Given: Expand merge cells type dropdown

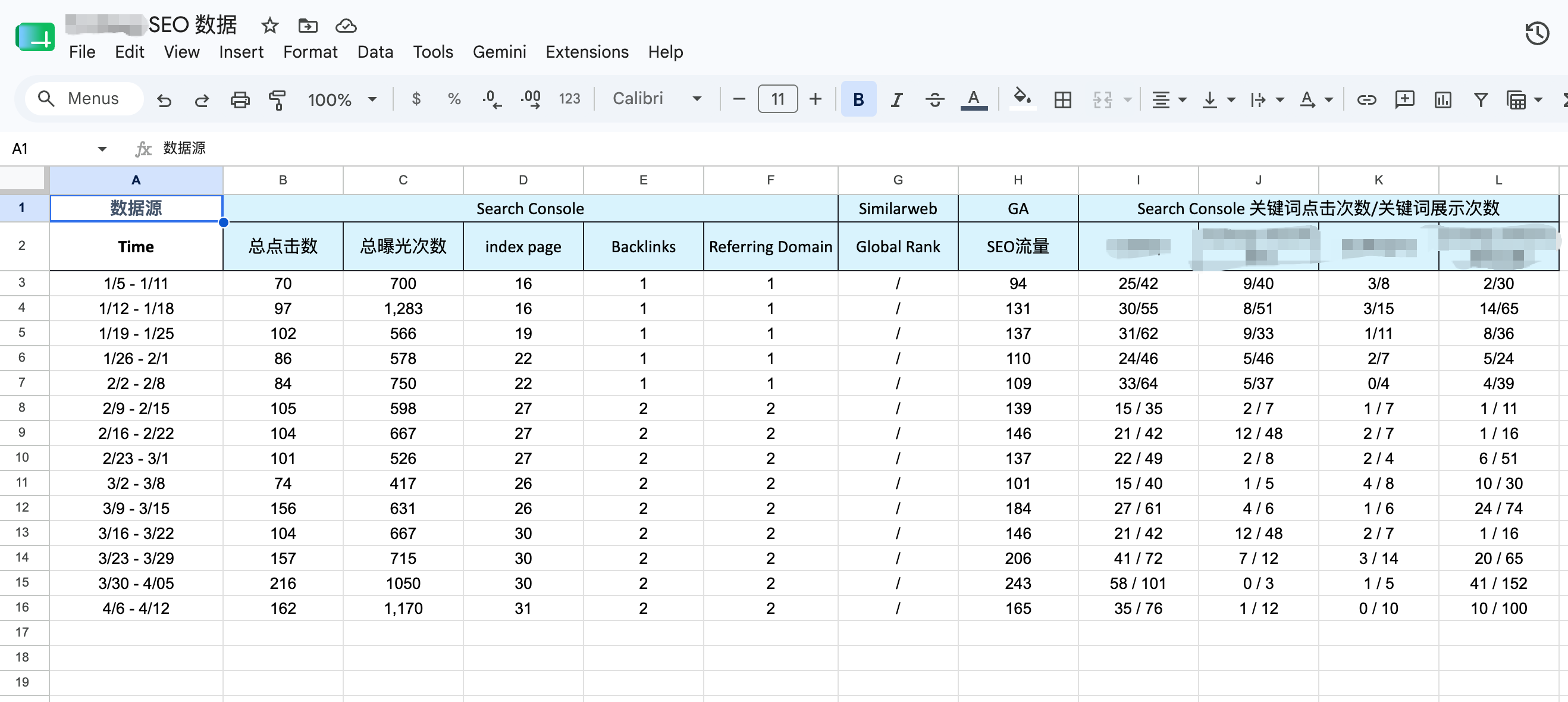Looking at the screenshot, I should pyautogui.click(x=1127, y=99).
